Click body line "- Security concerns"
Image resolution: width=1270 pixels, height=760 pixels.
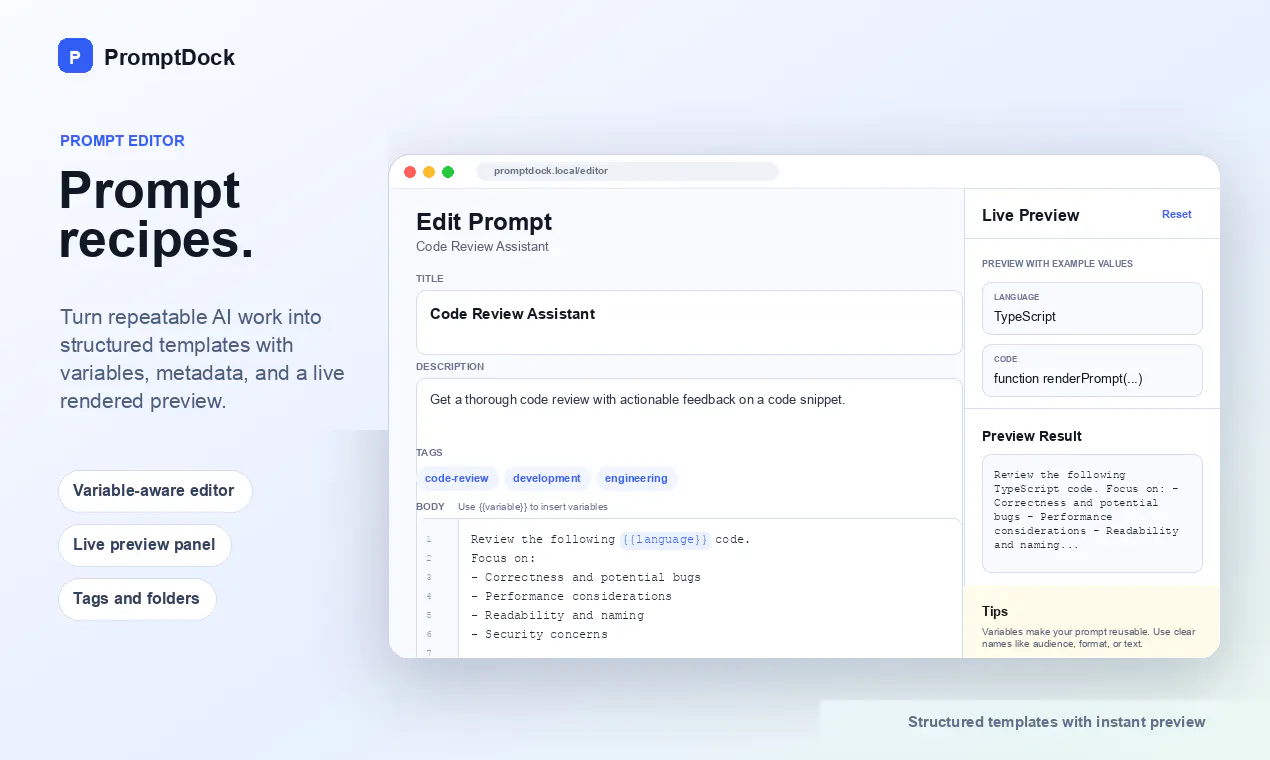(539, 634)
